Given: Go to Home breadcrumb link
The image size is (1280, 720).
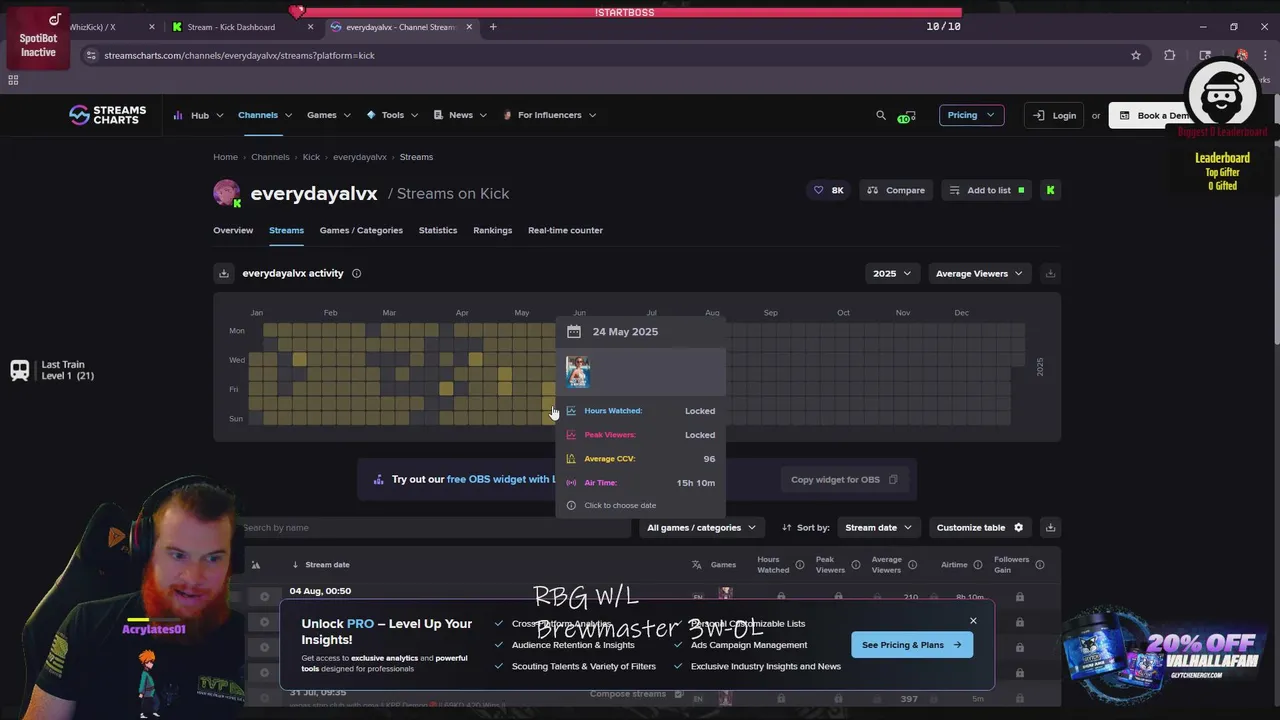Looking at the screenshot, I should point(225,157).
